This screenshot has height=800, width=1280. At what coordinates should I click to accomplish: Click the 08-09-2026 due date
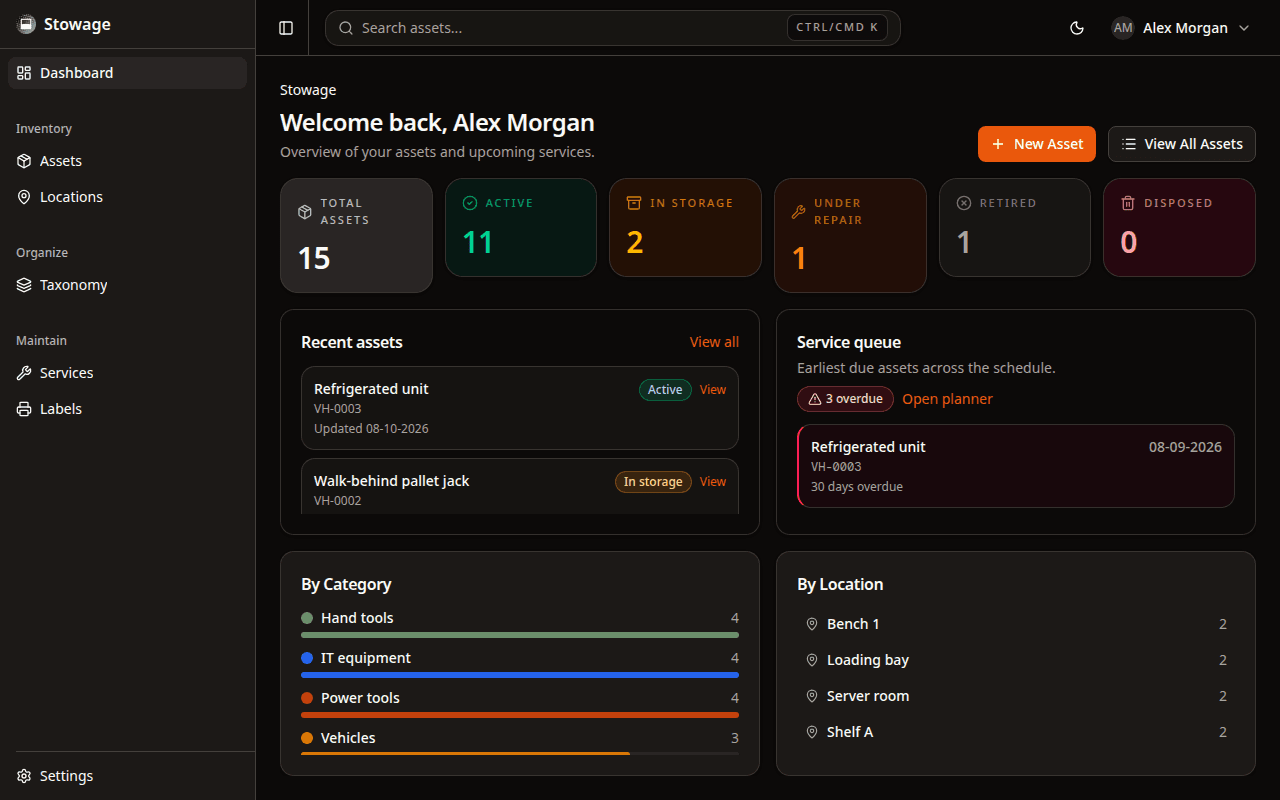click(1185, 447)
